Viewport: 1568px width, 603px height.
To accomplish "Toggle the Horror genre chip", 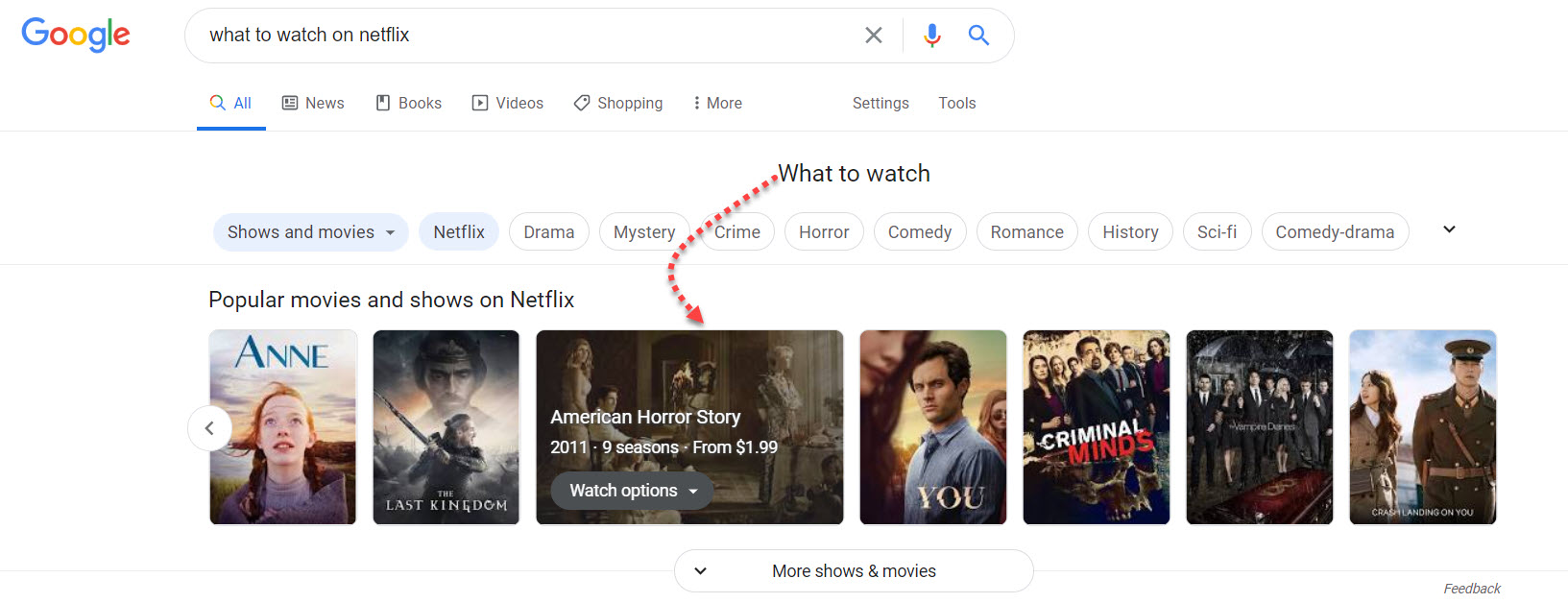I will click(824, 232).
